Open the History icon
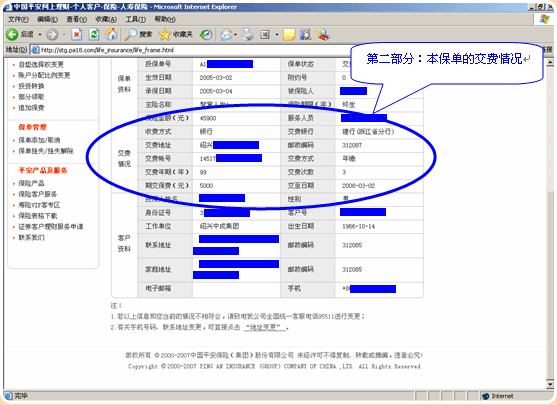 (x=206, y=34)
